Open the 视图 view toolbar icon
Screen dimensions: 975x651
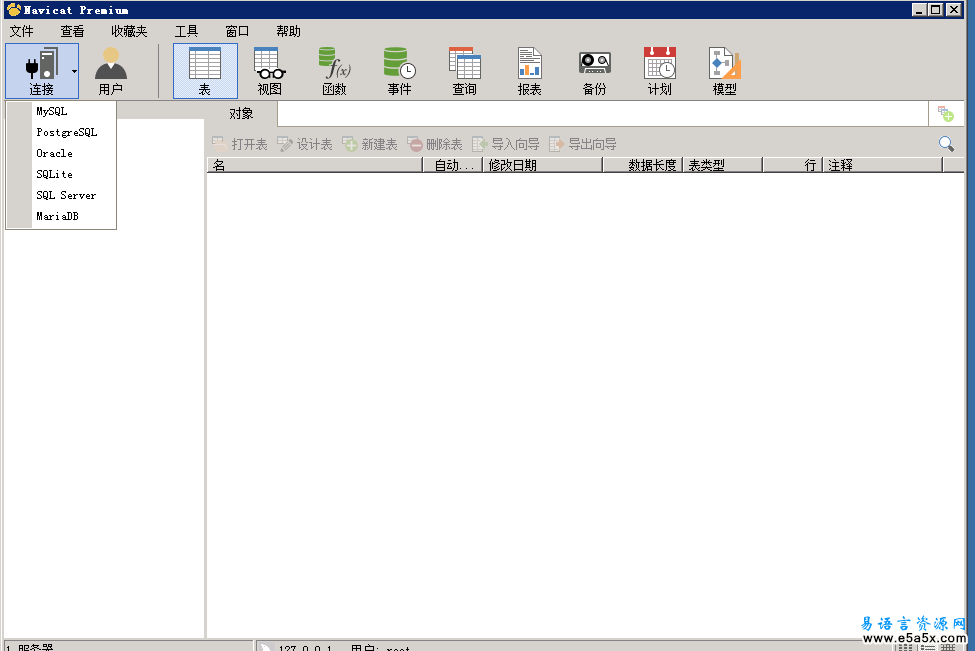[270, 71]
